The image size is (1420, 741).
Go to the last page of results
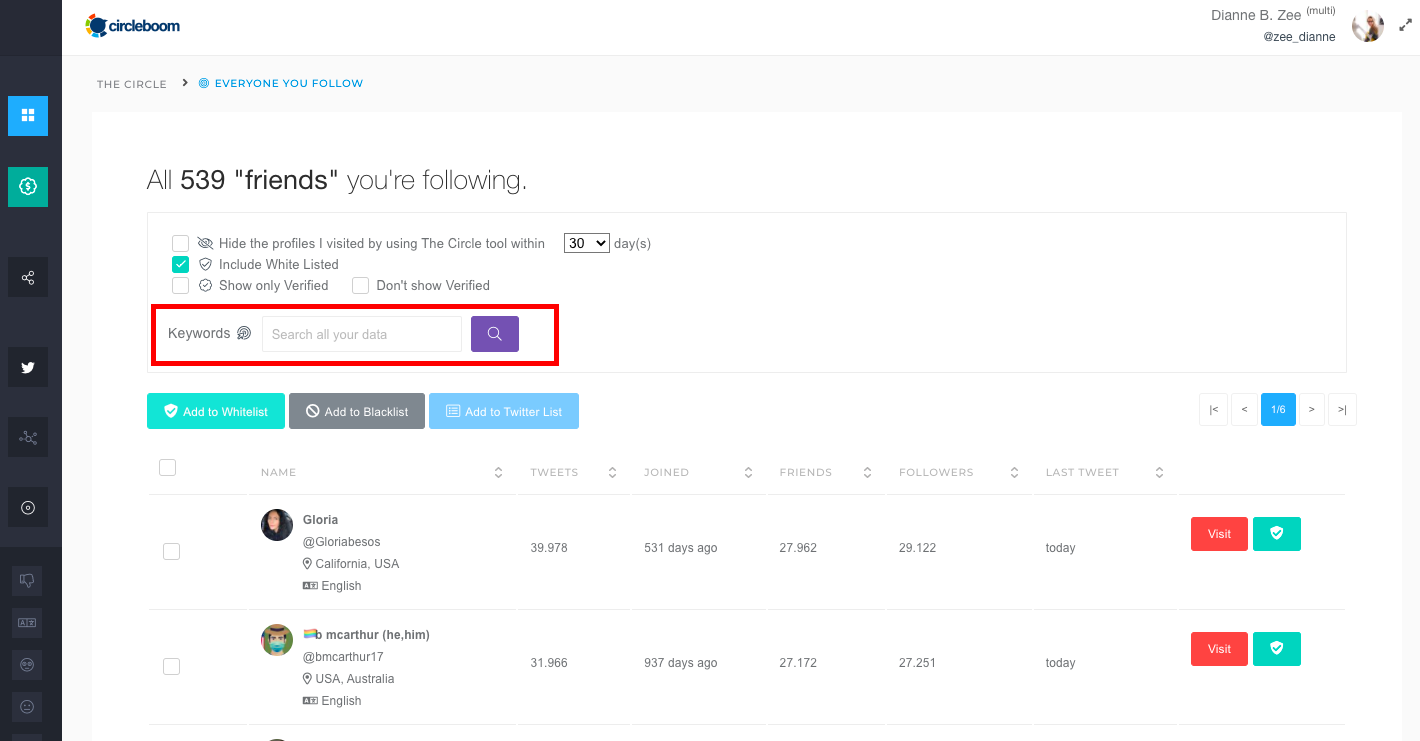[x=1342, y=410]
